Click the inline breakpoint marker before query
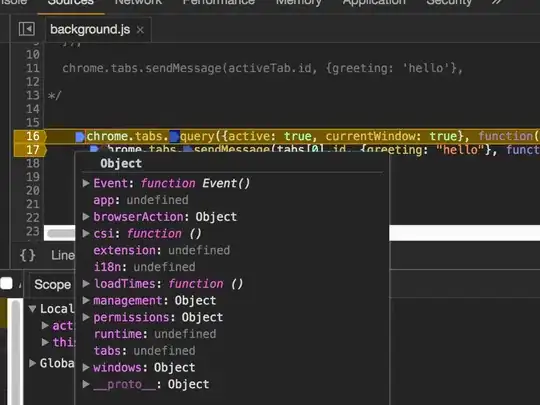540x405 pixels. click(x=175, y=137)
